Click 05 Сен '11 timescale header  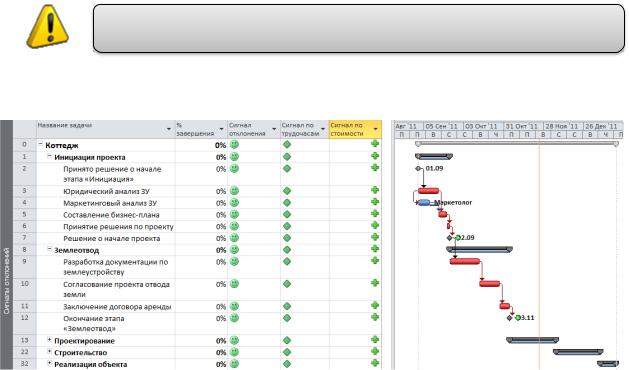pos(443,126)
